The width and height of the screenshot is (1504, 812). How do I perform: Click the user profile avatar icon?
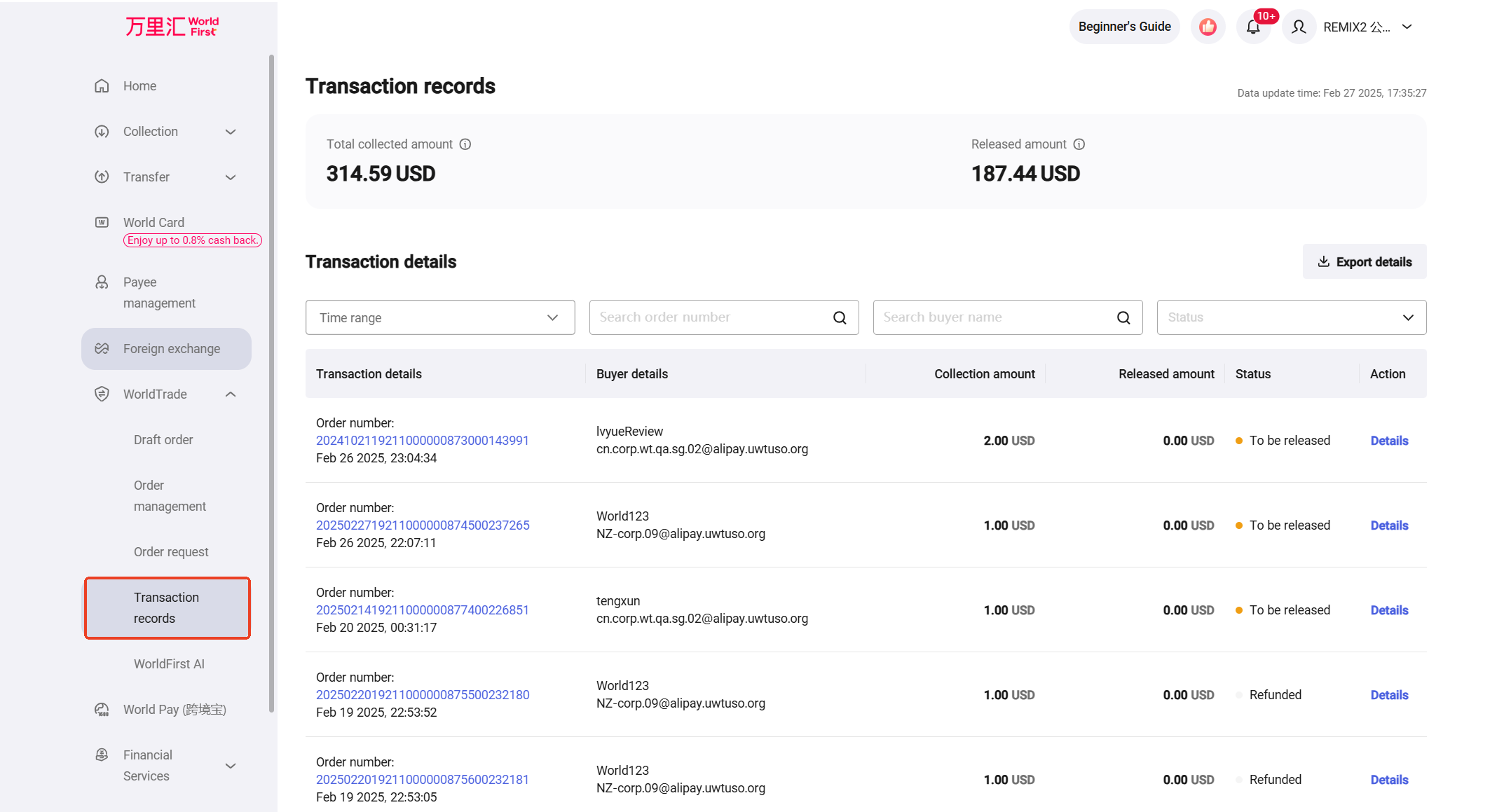(1299, 27)
